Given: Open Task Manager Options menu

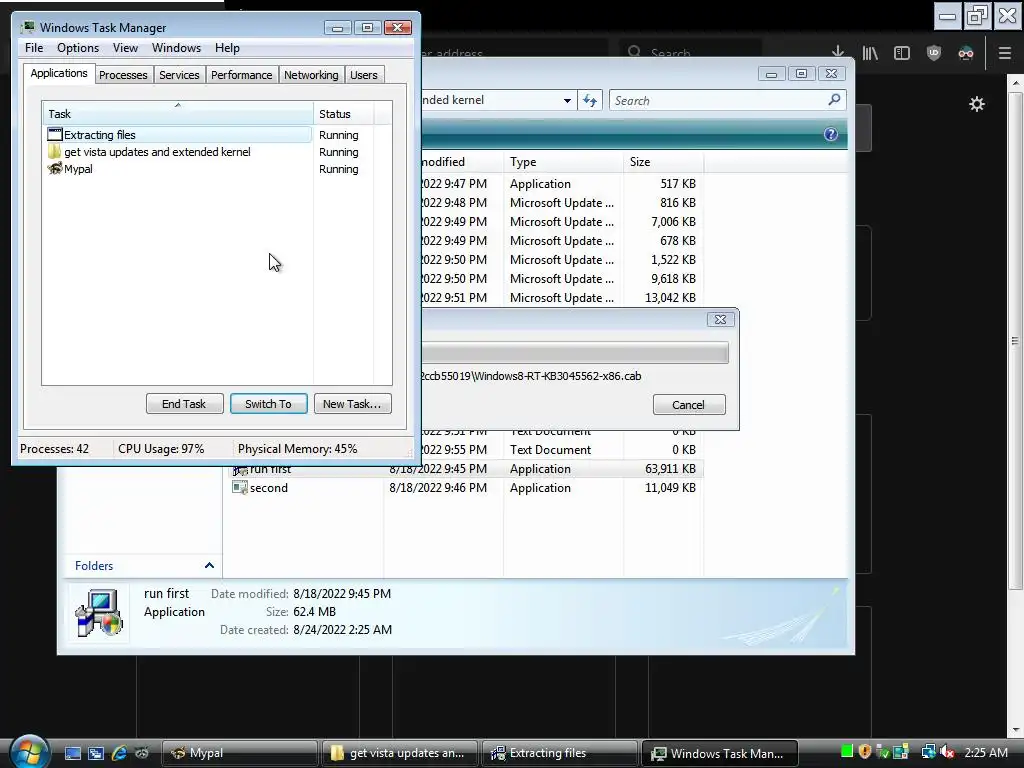Looking at the screenshot, I should point(78,48).
